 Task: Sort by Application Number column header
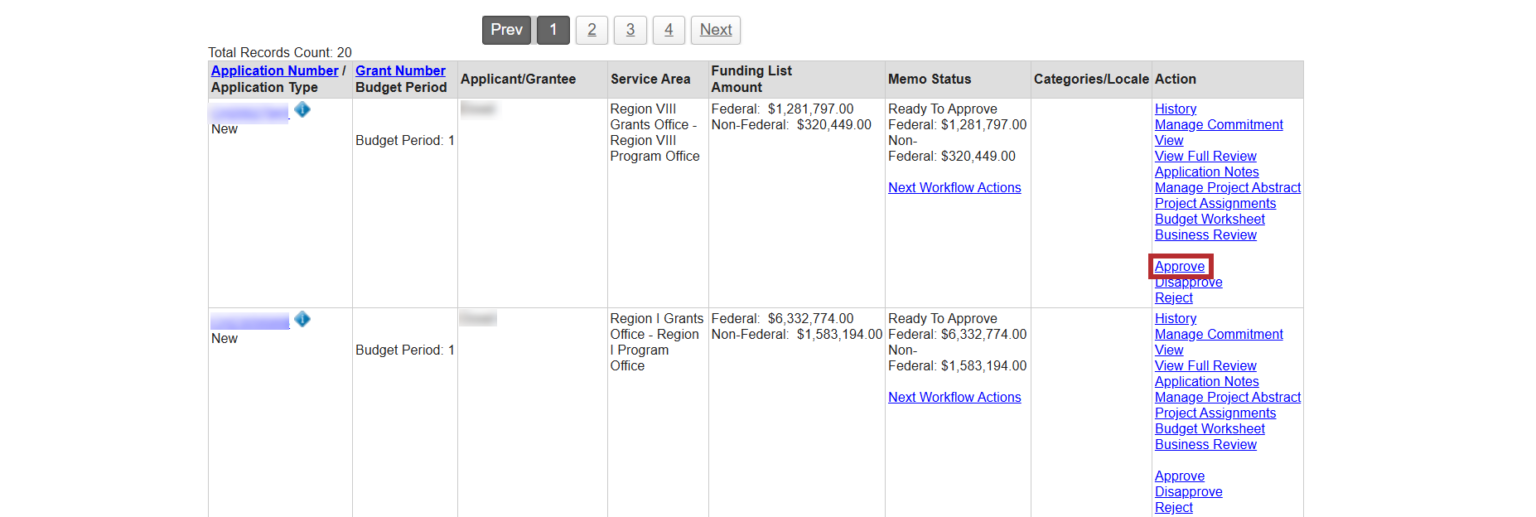coord(274,71)
